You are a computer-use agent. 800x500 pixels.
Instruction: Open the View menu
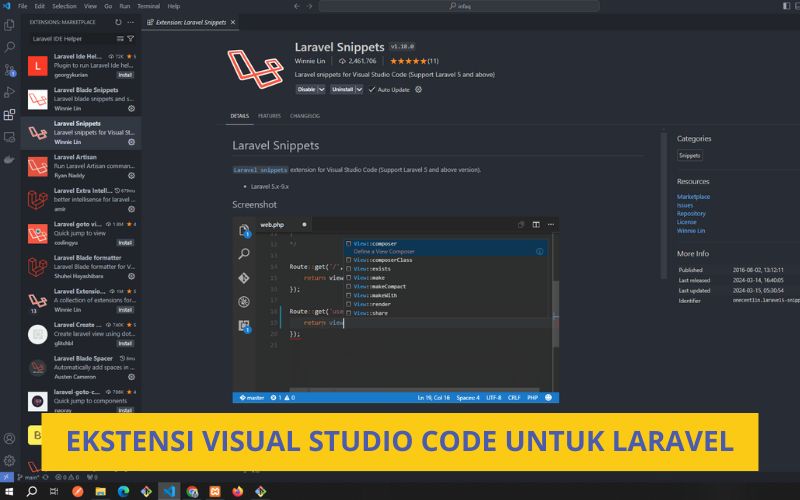(x=90, y=6)
